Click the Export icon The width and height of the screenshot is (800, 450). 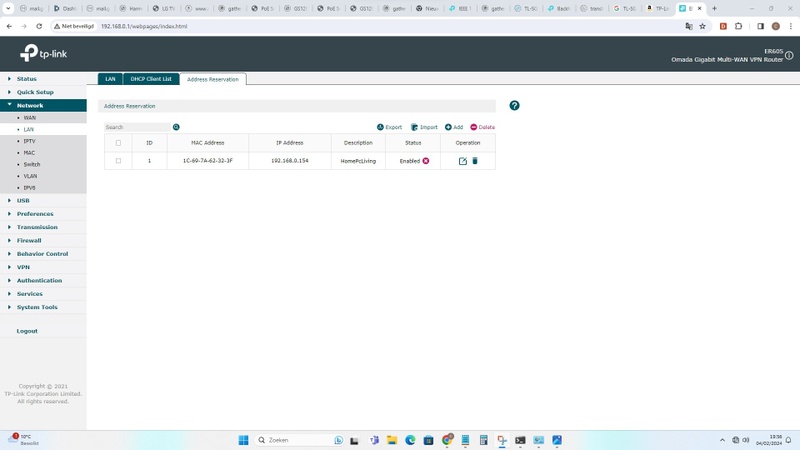click(380, 127)
